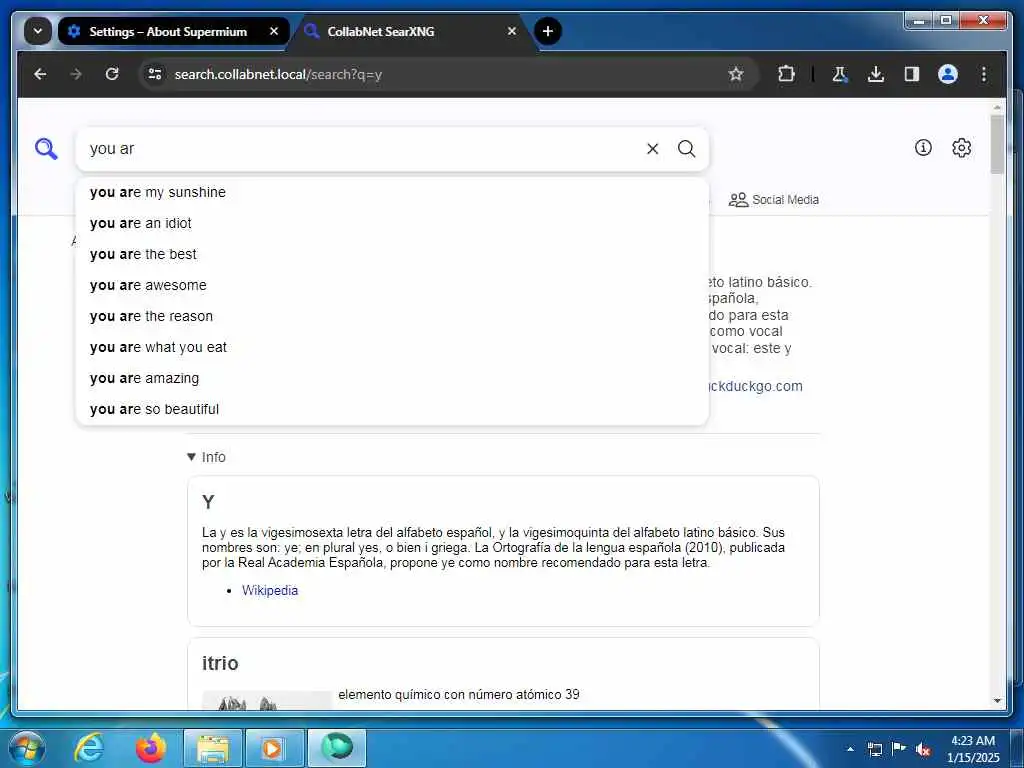
Task: Open the About info icon
Action: 923,148
